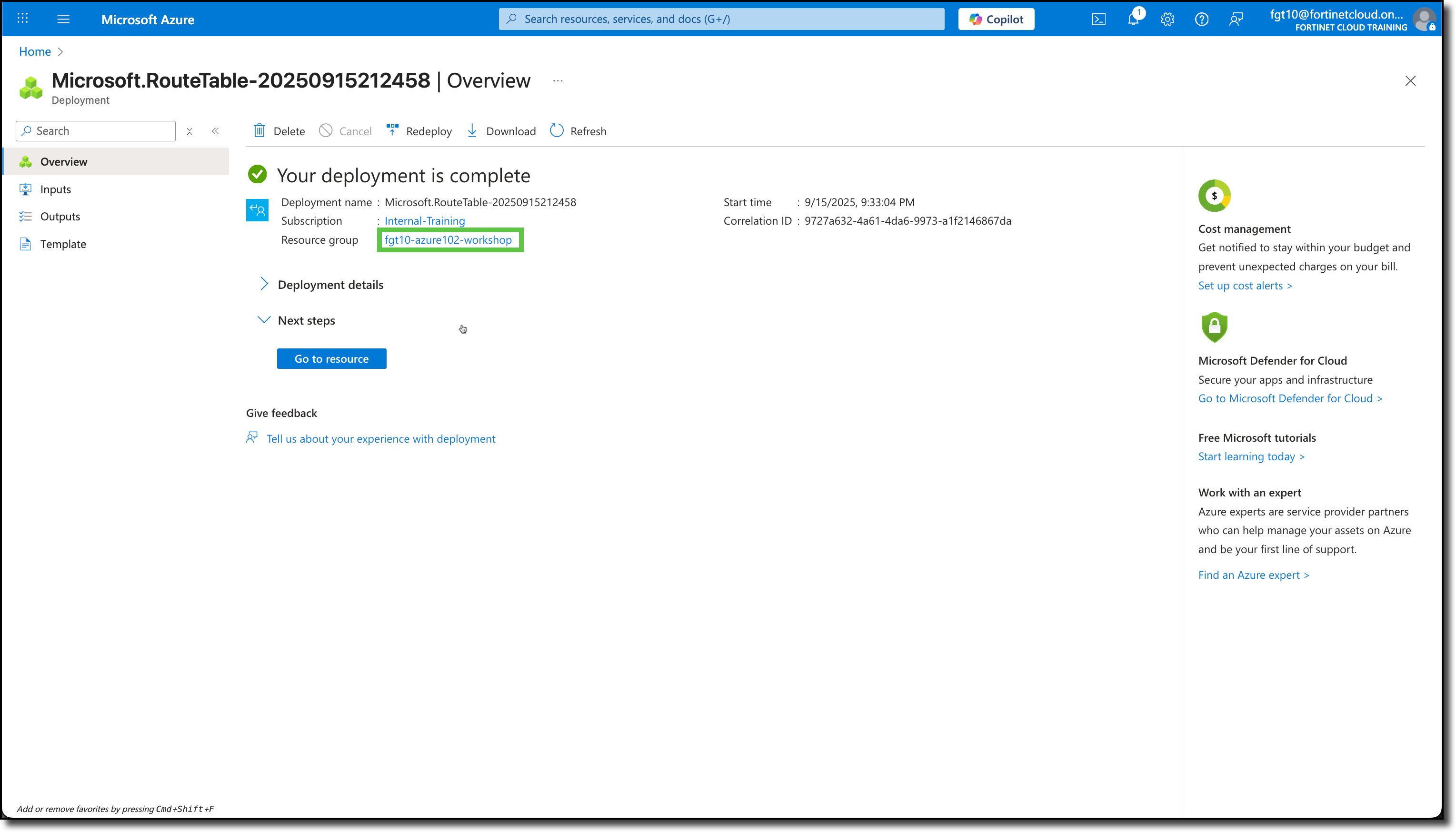Launch Copilot
The width and height of the screenshot is (1456, 832).
996,19
